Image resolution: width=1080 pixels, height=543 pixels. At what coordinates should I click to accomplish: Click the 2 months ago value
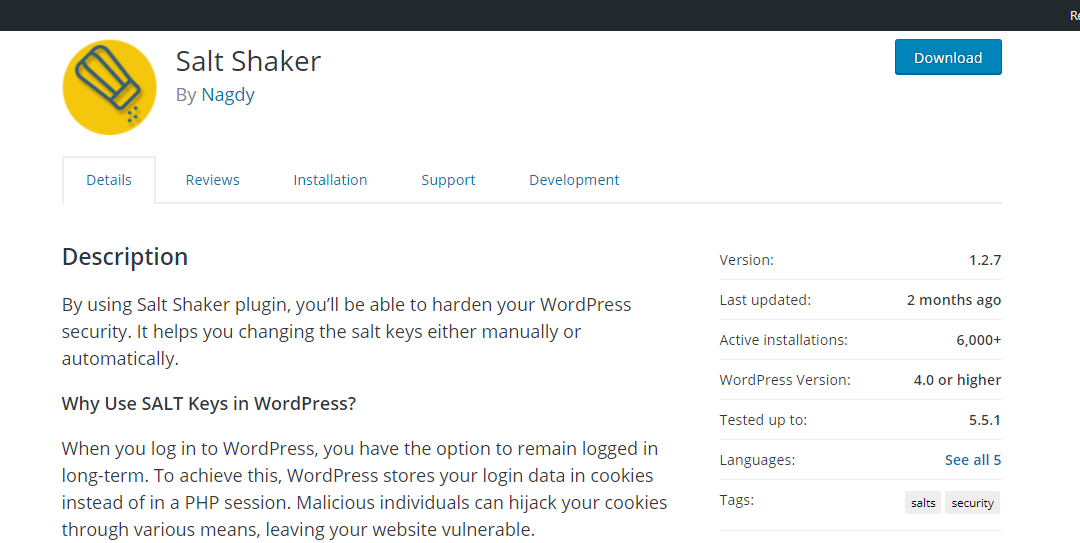[x=954, y=300]
